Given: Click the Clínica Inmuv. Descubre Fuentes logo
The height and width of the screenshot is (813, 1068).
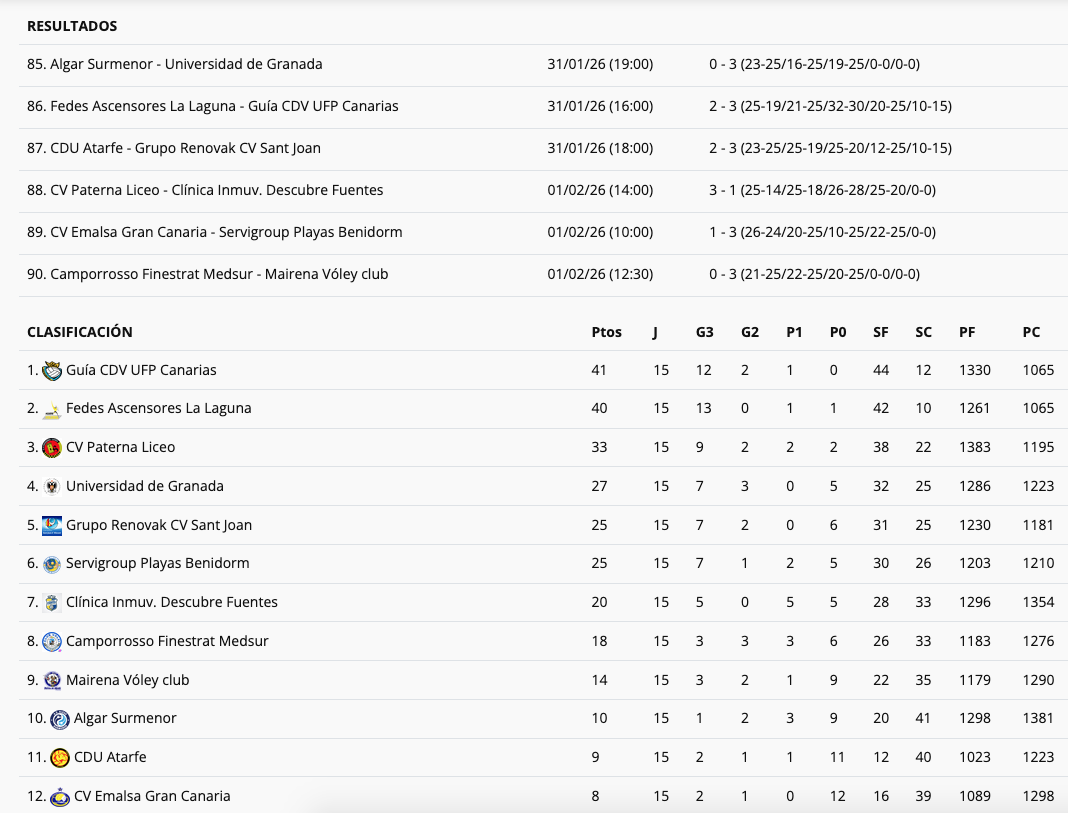Looking at the screenshot, I should (52, 603).
